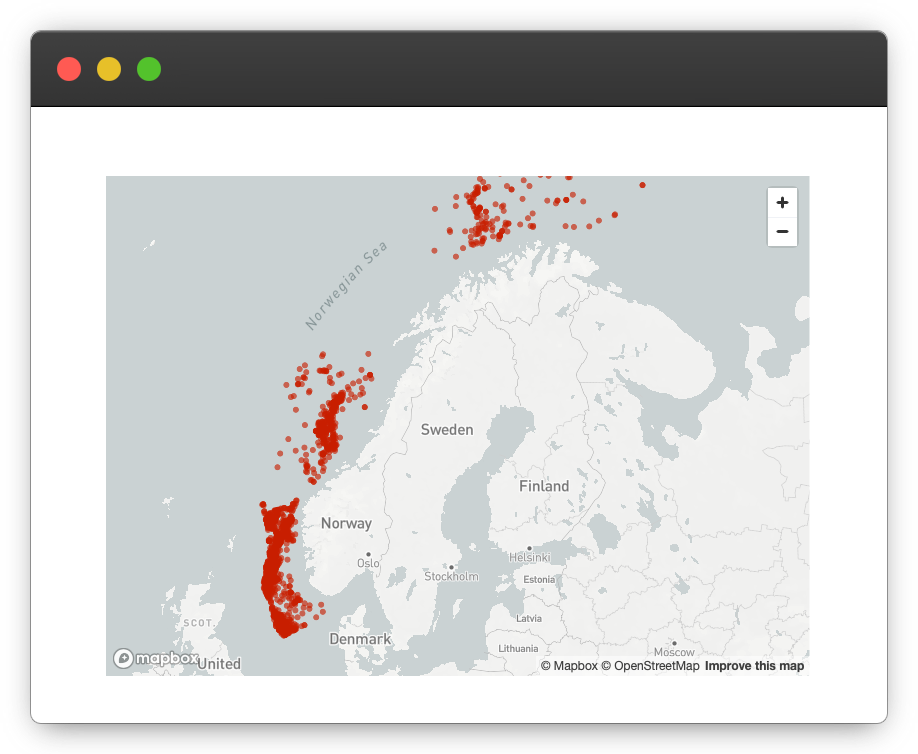Click the Oslo city marker
918x754 pixels.
368,554
